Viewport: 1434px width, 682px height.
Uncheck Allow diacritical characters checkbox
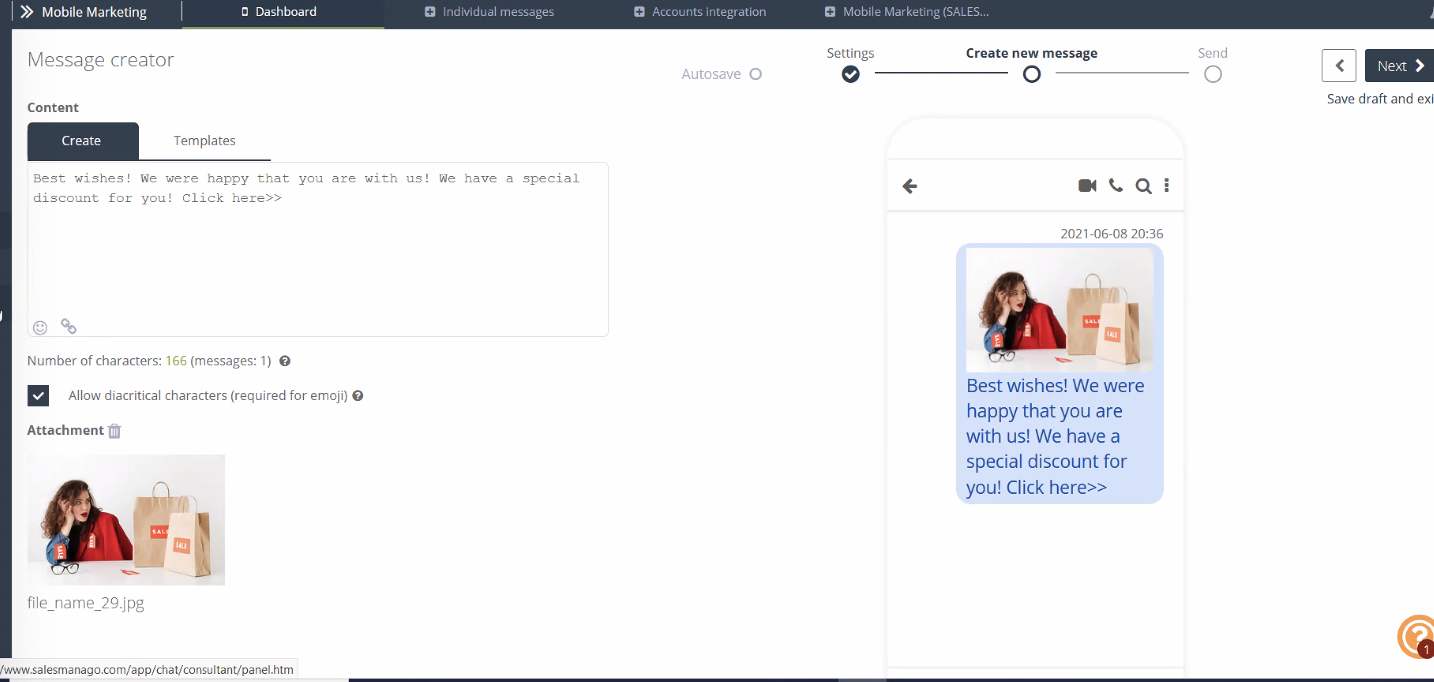[38, 395]
